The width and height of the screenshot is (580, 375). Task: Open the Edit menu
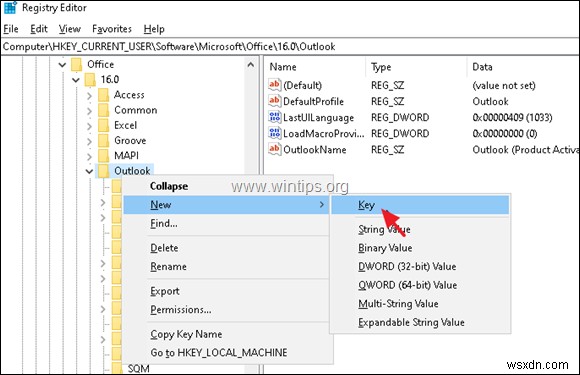point(39,29)
